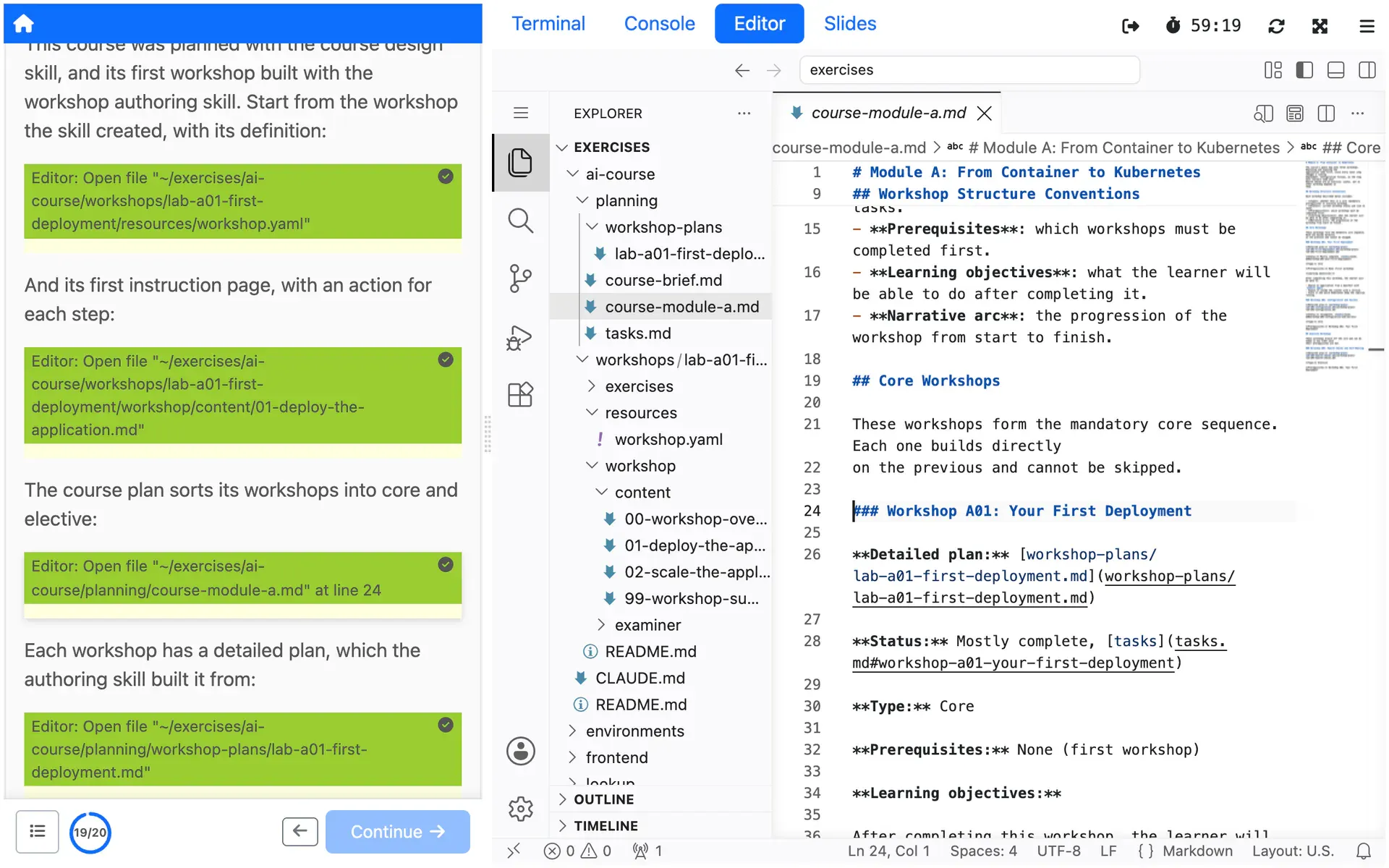Viewport: 1389px width, 868px height.
Task: Open the dashboard hamburger menu
Action: coord(1366,26)
